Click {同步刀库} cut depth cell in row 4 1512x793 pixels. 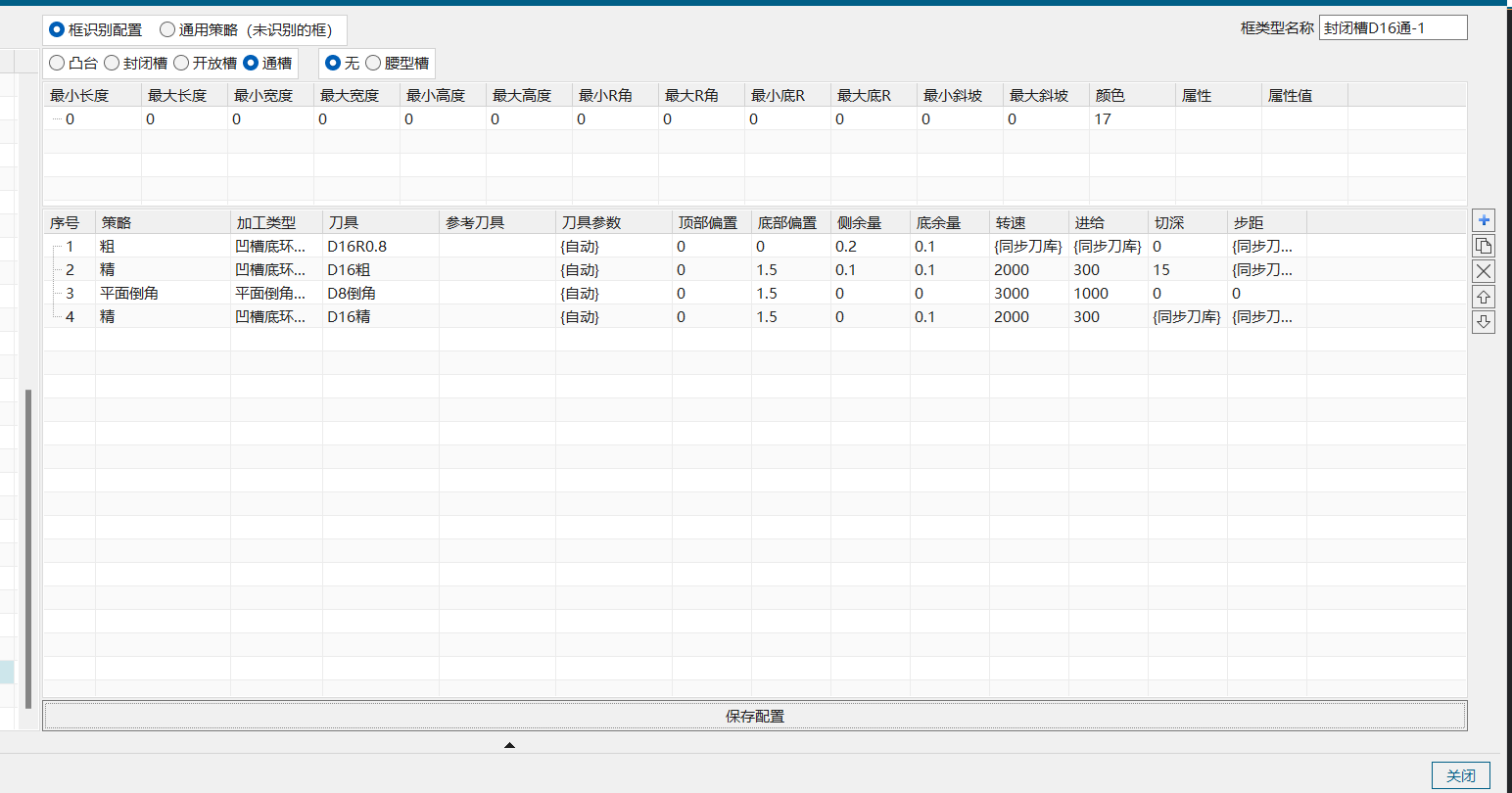click(1188, 316)
